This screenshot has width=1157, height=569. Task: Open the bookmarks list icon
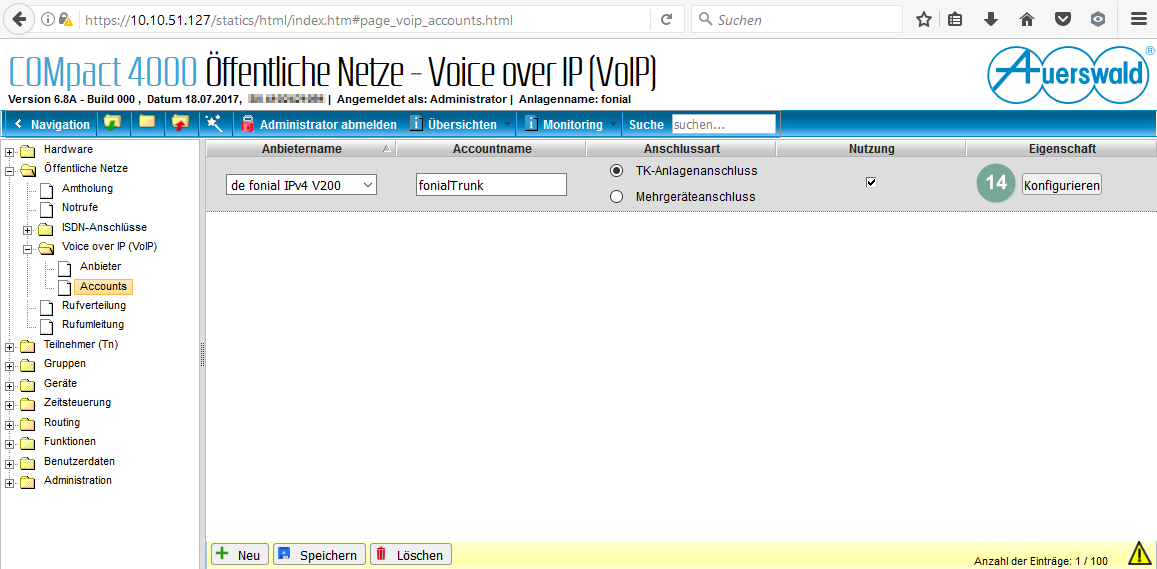pos(955,20)
